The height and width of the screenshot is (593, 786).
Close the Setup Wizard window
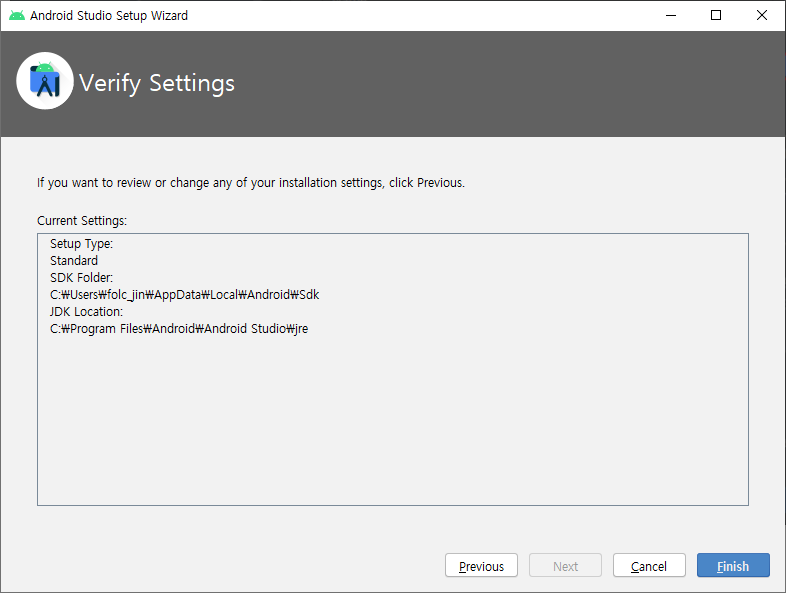[761, 16]
